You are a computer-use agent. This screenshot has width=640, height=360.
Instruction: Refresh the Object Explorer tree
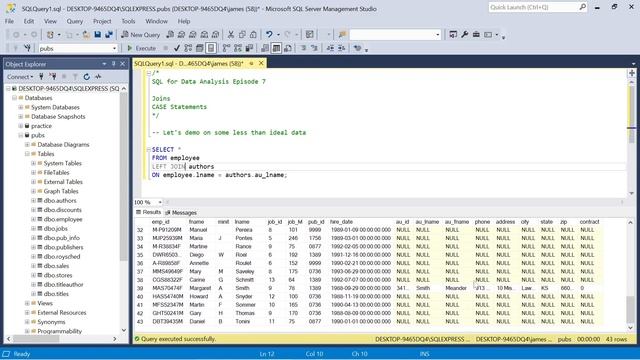(x=87, y=76)
